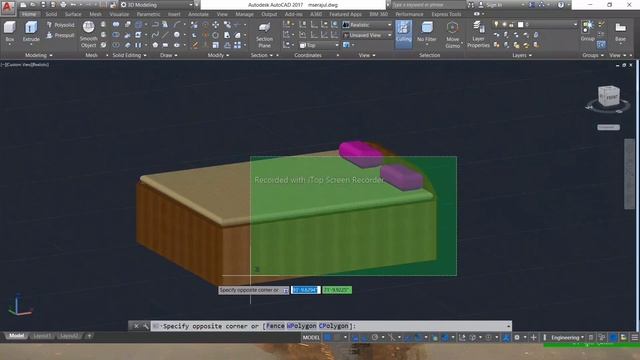Expand the Layers panel
The width and height of the screenshot is (640, 360).
(522, 55)
